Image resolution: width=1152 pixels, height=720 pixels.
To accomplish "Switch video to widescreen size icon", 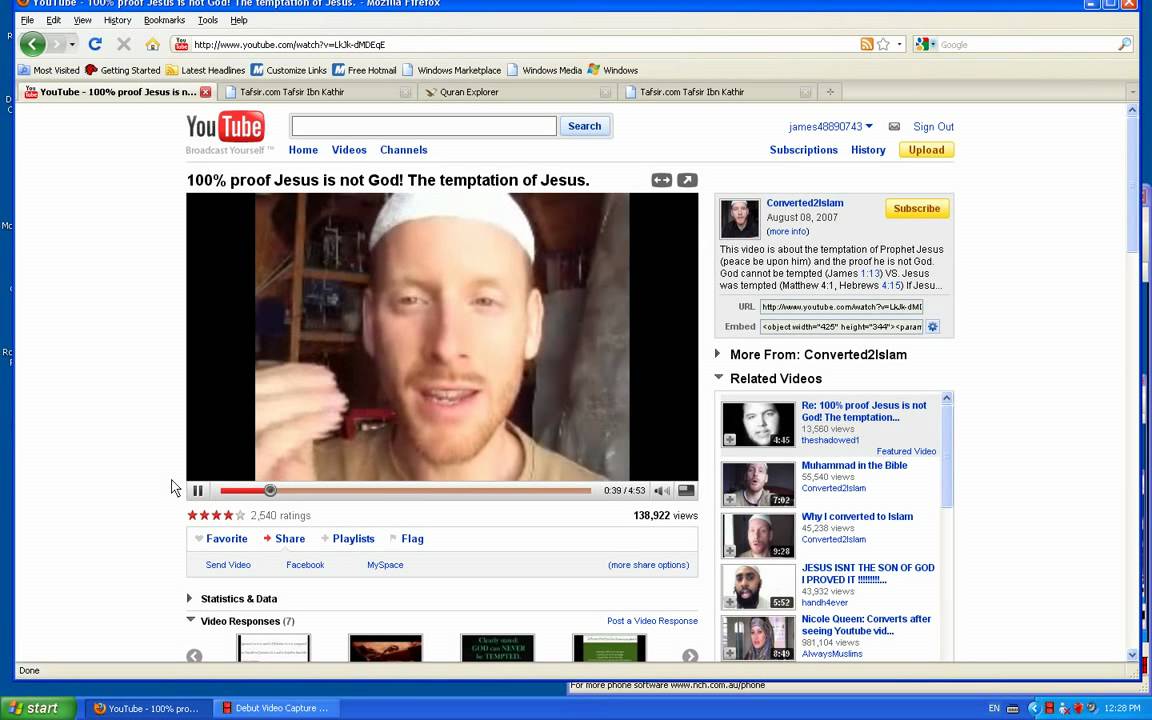I will pos(661,180).
